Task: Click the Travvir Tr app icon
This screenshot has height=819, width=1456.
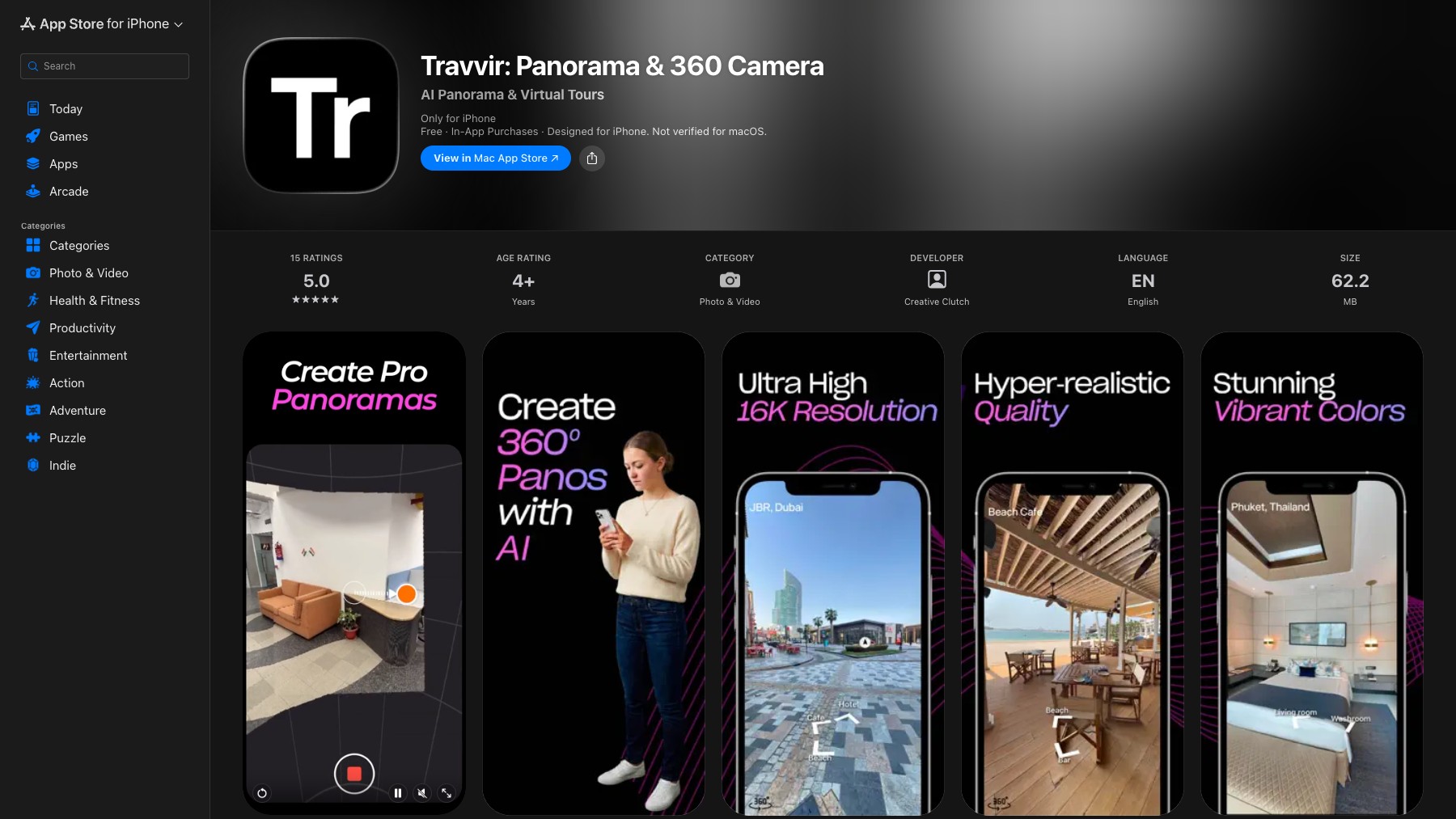Action: pos(321,116)
